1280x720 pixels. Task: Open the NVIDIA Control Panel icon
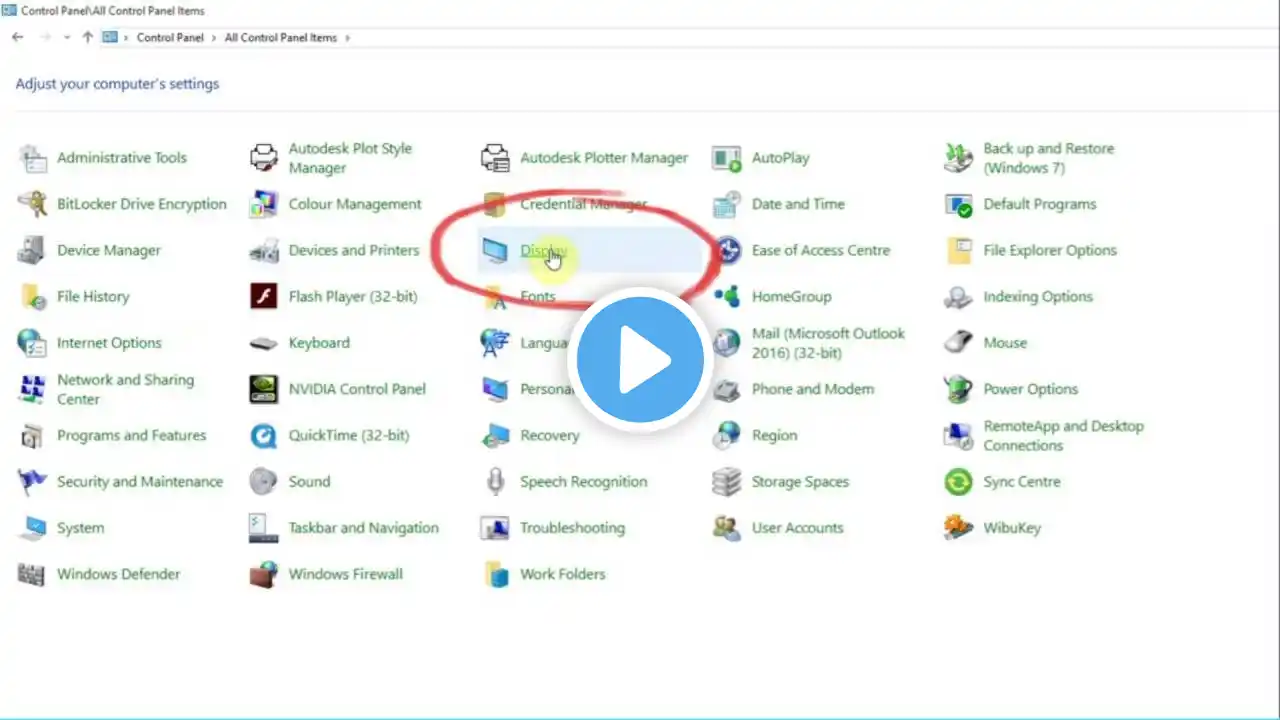[264, 389]
